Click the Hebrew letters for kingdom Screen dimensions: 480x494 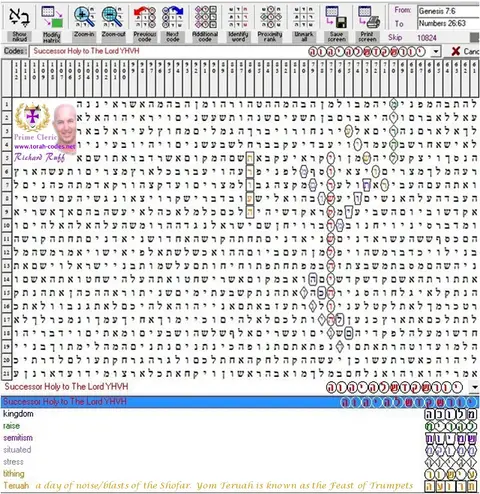click(451, 415)
